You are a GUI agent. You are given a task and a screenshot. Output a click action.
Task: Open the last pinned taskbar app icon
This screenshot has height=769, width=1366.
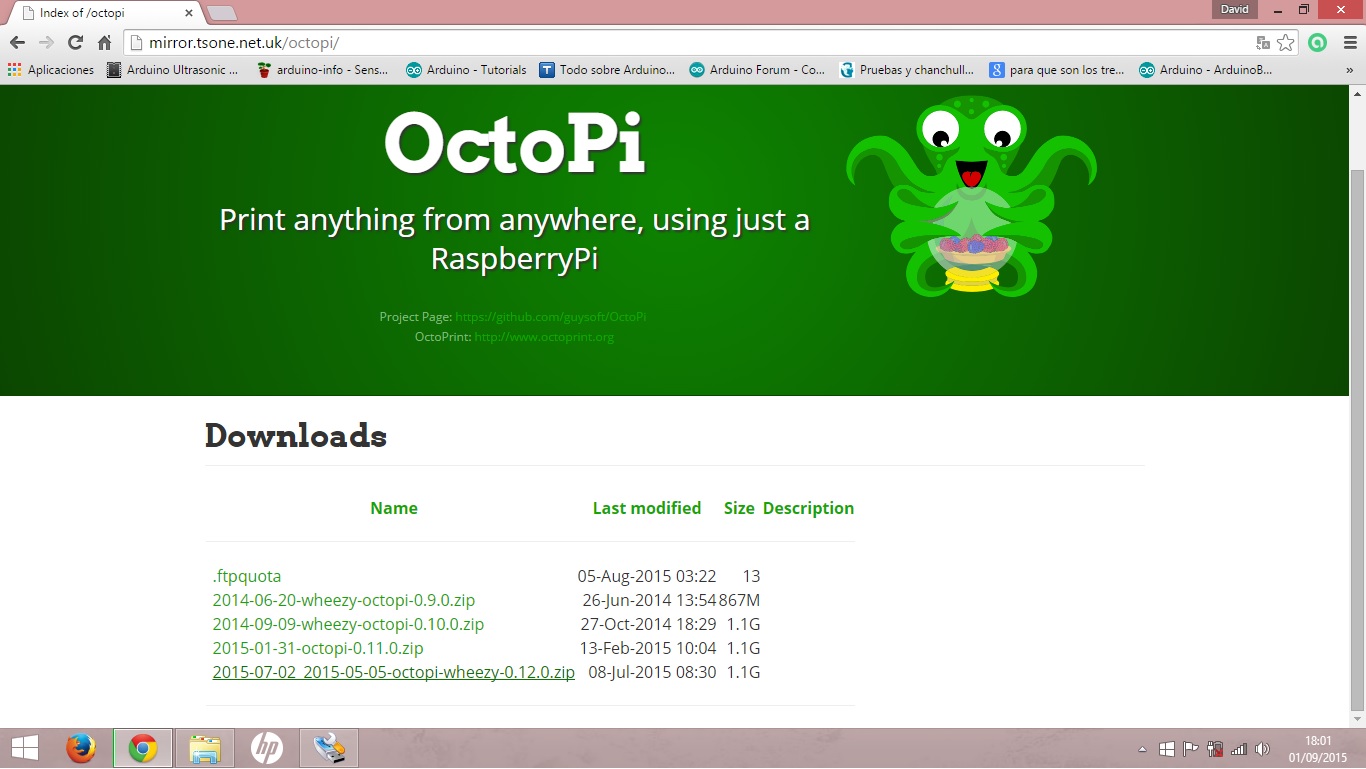click(x=329, y=748)
